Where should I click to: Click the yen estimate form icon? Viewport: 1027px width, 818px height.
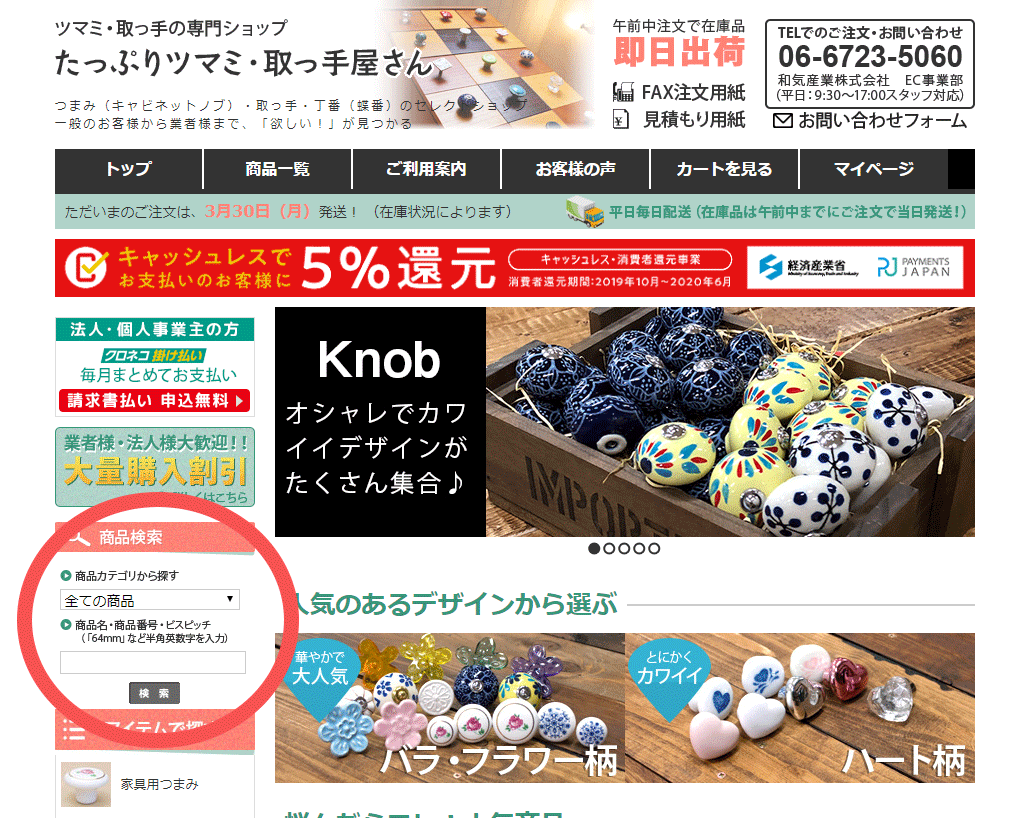click(621, 119)
